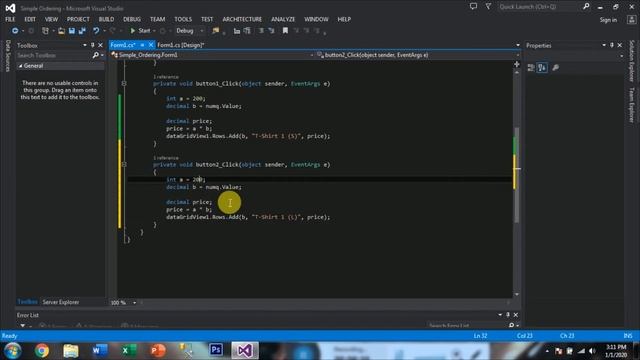Screen dimensions: 640x360
Task: Click the Sign in link
Action: click(x=608, y=20)
